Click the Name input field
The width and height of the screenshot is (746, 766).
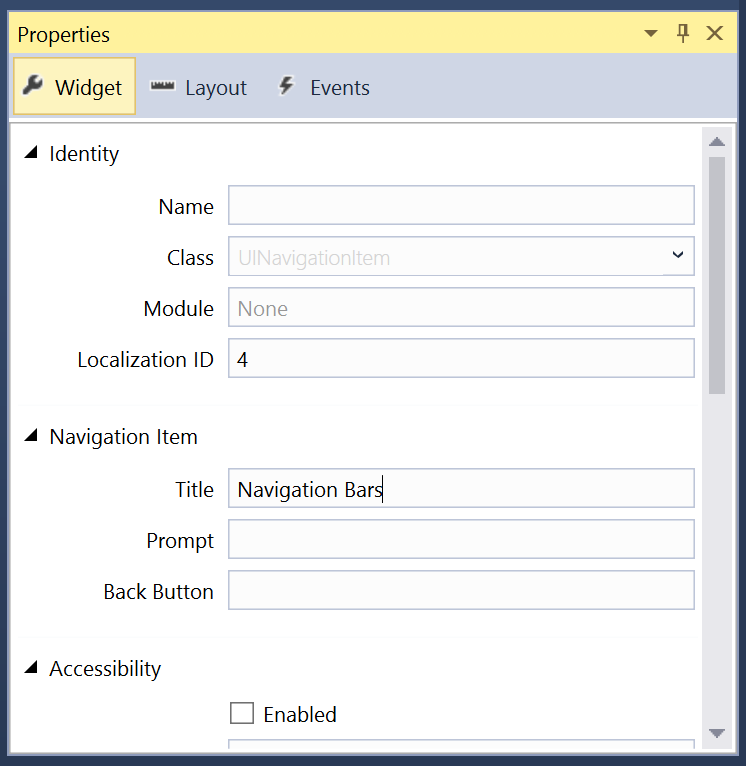[461, 205]
